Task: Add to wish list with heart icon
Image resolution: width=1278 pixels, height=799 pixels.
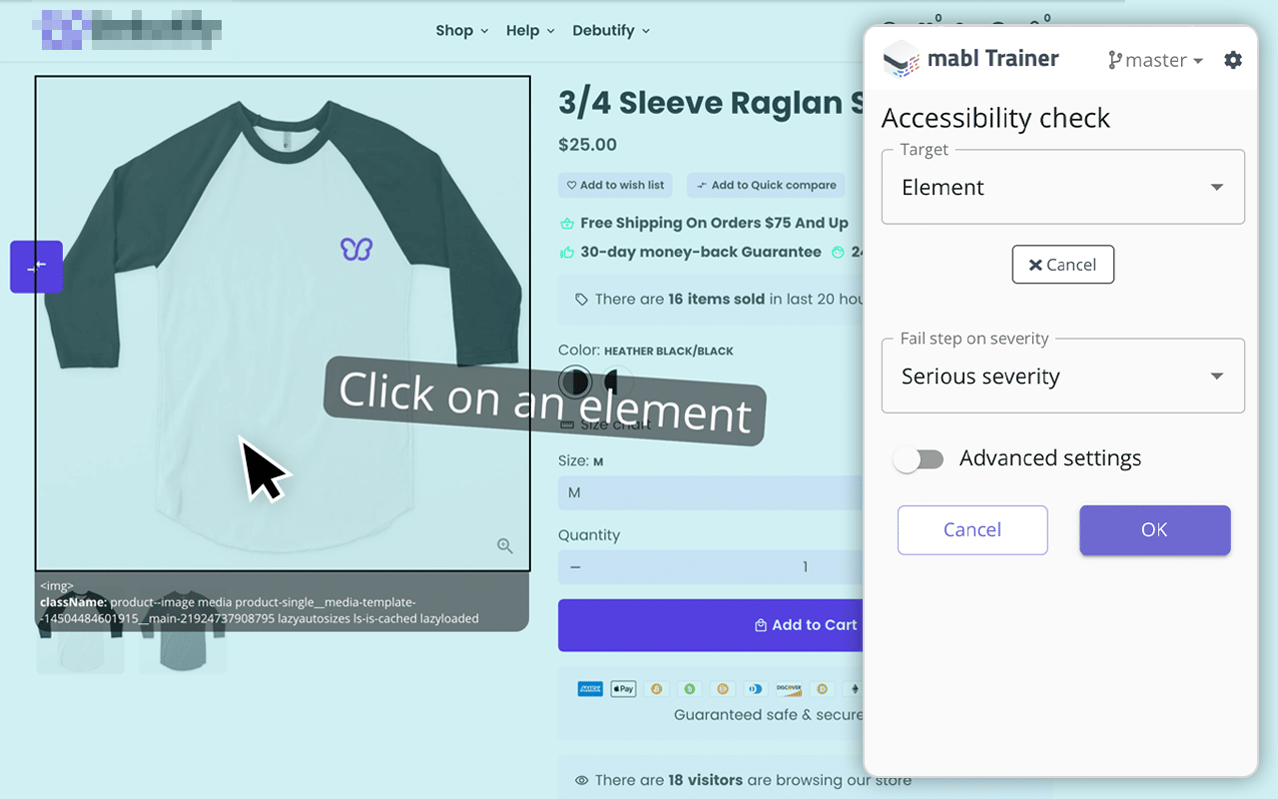Action: [x=616, y=185]
